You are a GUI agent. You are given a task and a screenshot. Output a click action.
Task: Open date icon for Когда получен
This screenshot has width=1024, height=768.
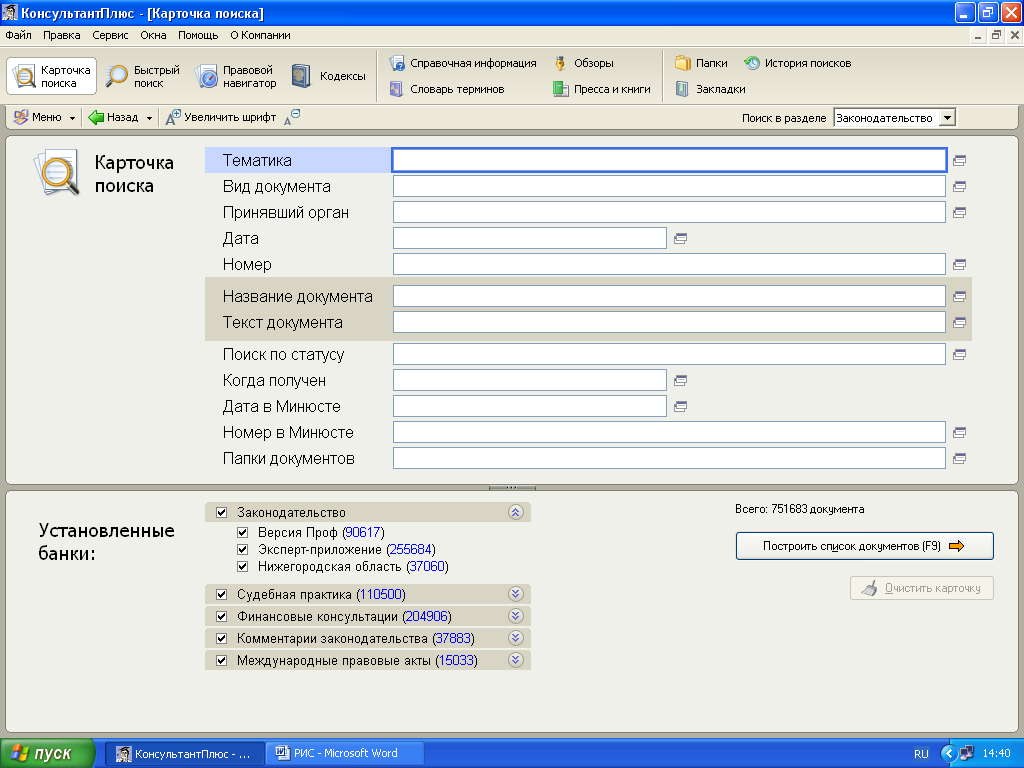[x=680, y=381]
